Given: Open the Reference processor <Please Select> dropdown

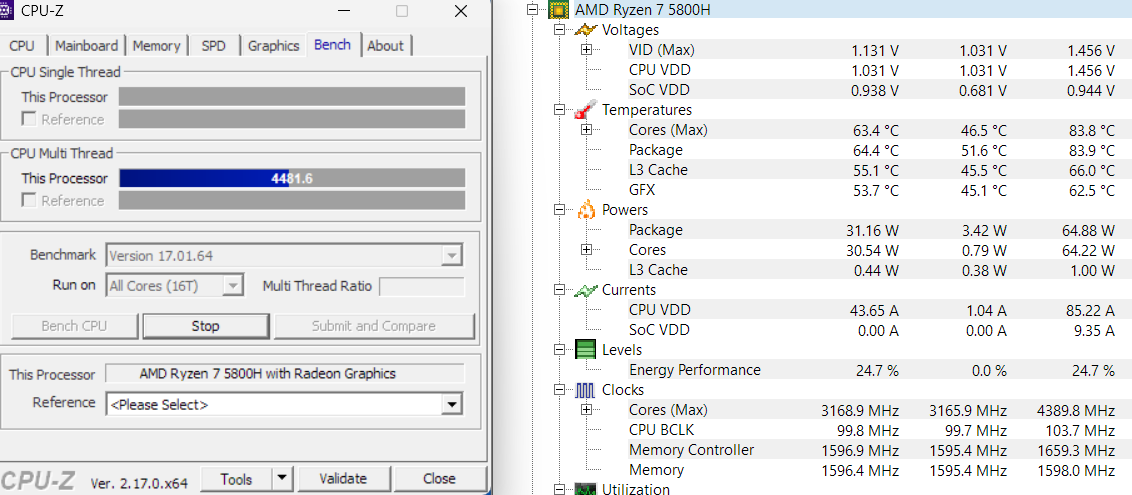Looking at the screenshot, I should pos(453,405).
